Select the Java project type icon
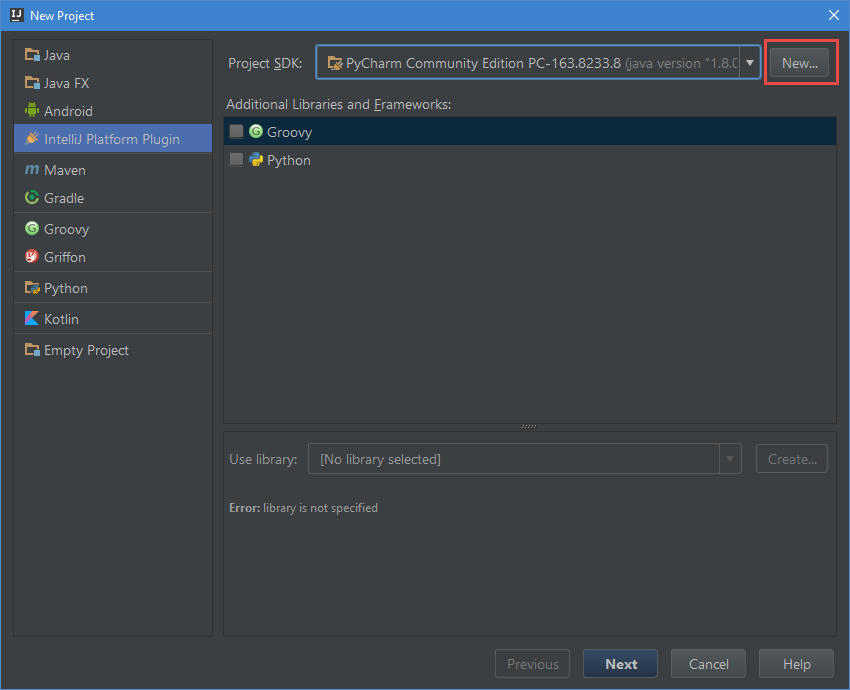 pos(32,55)
